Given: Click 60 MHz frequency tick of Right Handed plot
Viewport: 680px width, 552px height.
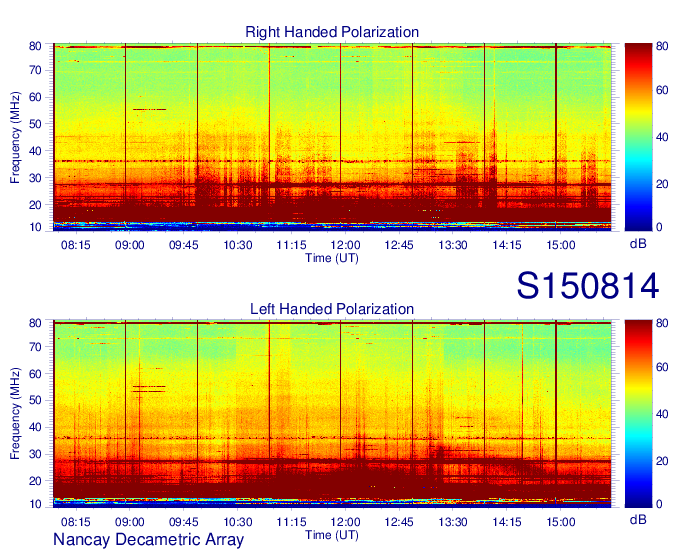Looking at the screenshot, I should tap(35, 97).
